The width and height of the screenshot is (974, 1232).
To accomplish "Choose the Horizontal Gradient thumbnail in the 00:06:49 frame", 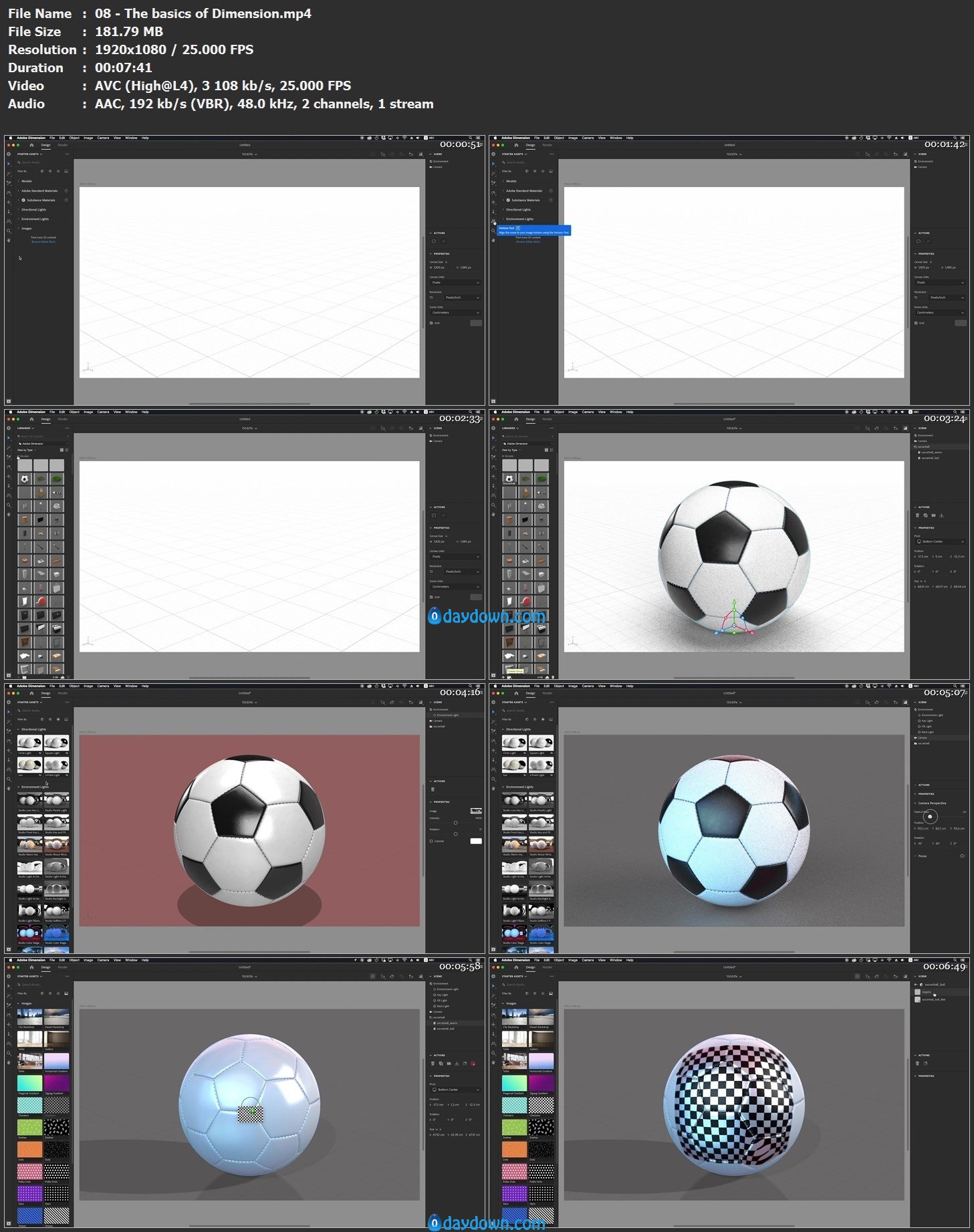I will pyautogui.click(x=541, y=1061).
